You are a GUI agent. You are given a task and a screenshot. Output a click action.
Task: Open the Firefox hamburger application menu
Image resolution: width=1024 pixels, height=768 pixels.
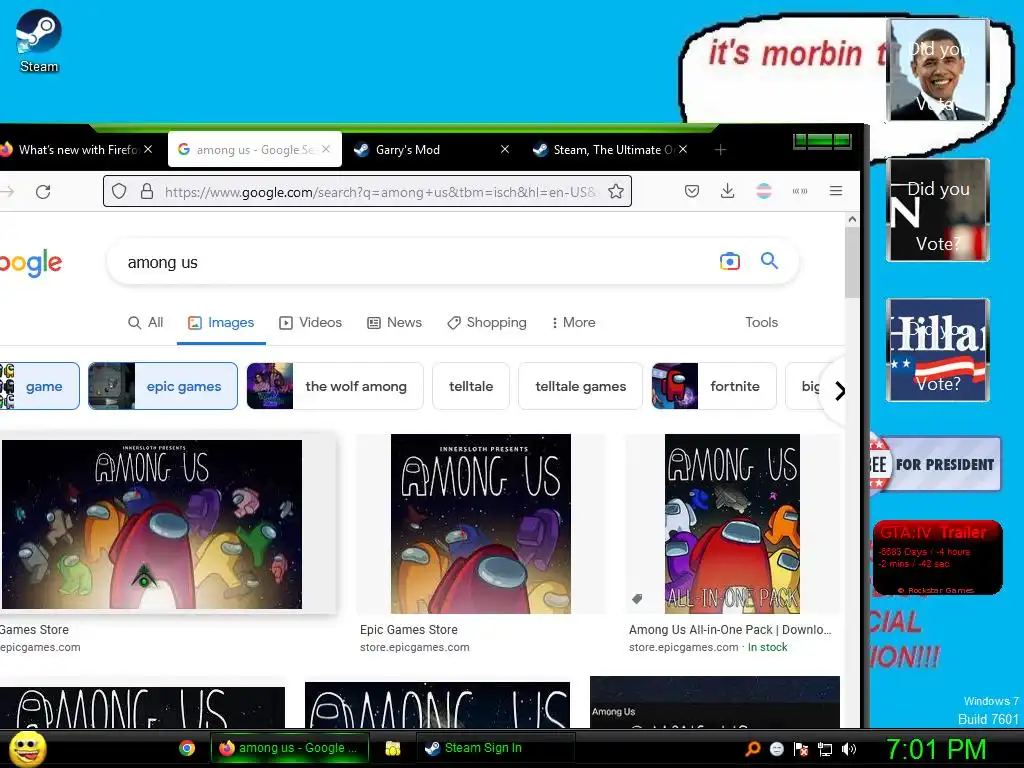(x=835, y=191)
